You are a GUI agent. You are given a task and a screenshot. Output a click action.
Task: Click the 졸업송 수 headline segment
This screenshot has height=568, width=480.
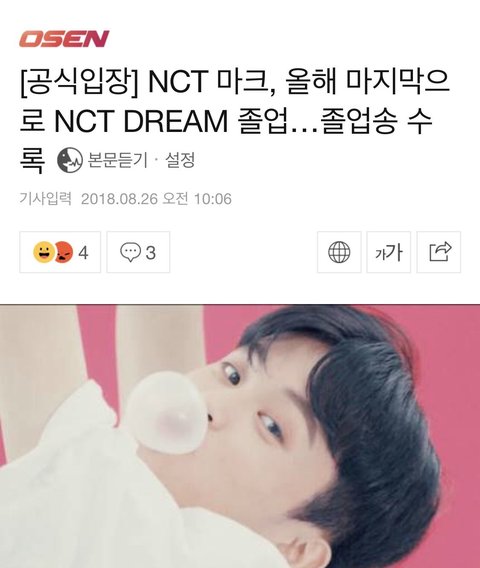[x=377, y=121]
